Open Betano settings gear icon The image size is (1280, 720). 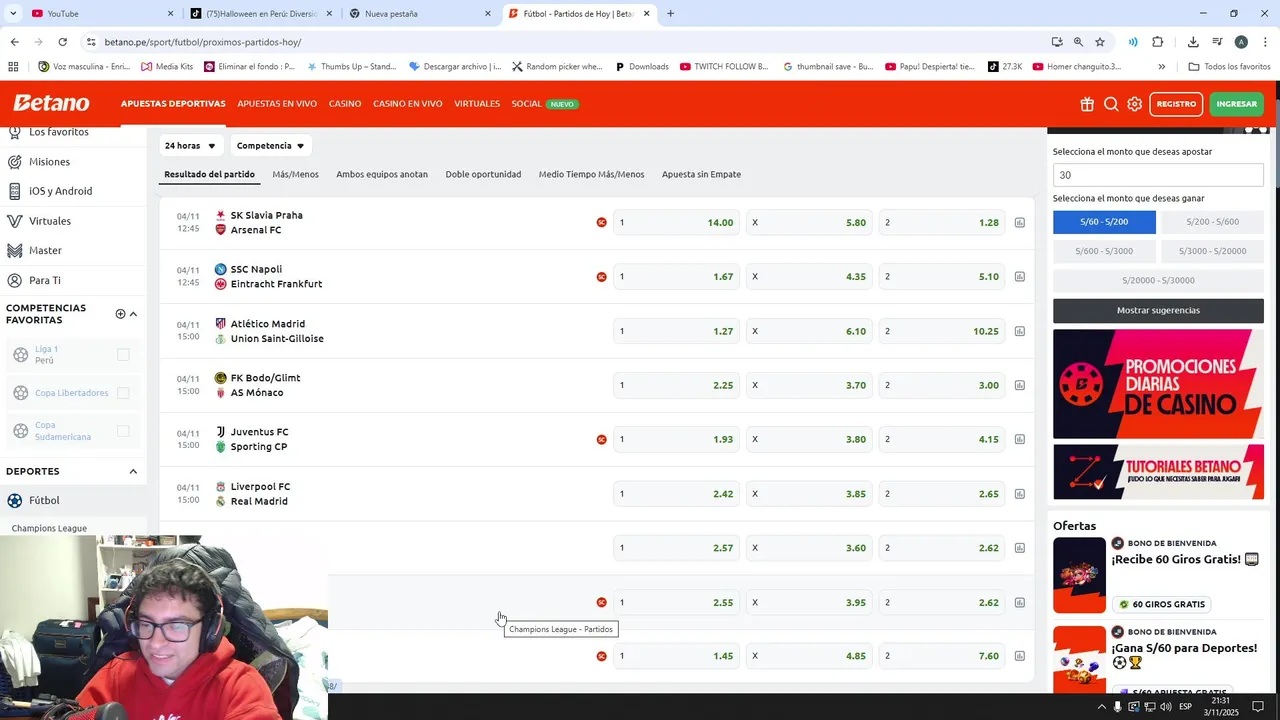1135,104
